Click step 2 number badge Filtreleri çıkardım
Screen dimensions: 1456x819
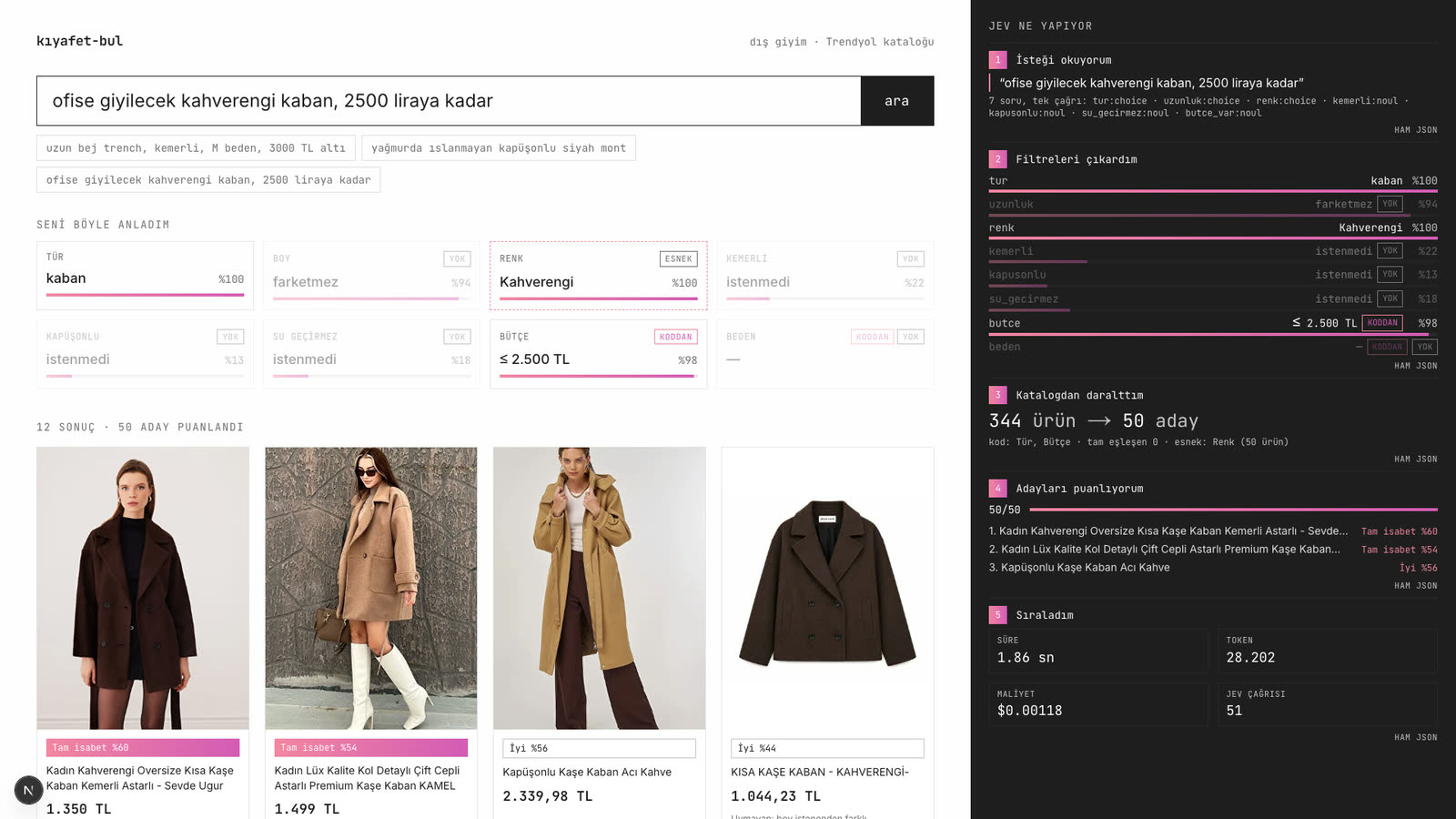tap(997, 159)
